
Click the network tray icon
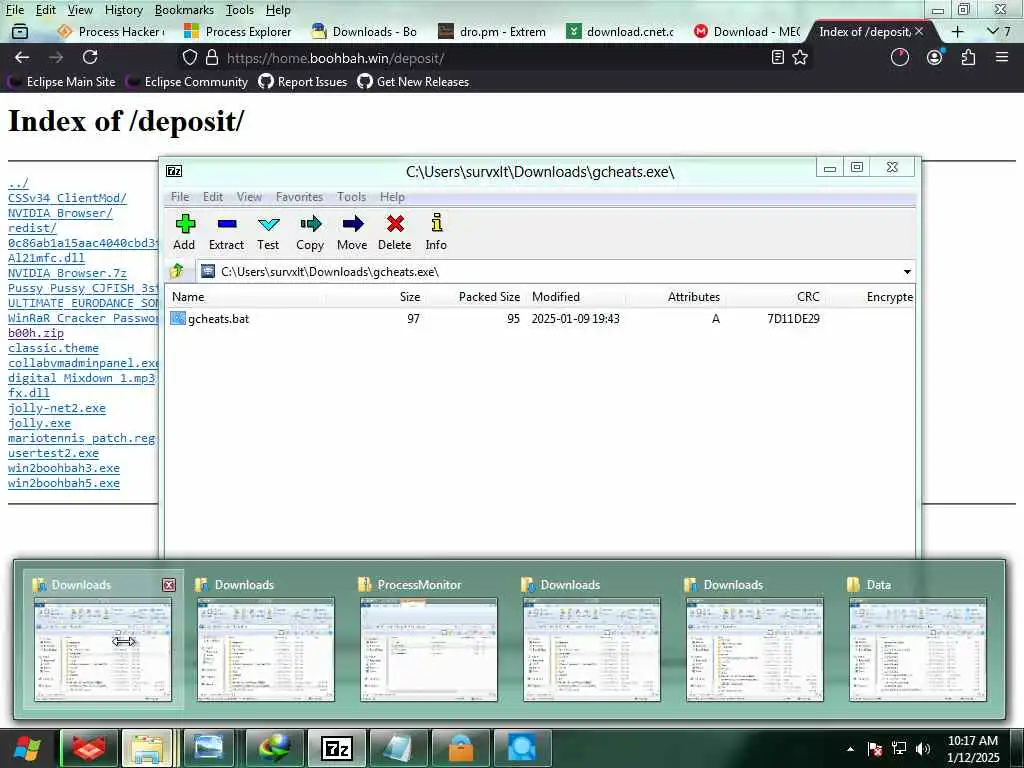click(899, 749)
